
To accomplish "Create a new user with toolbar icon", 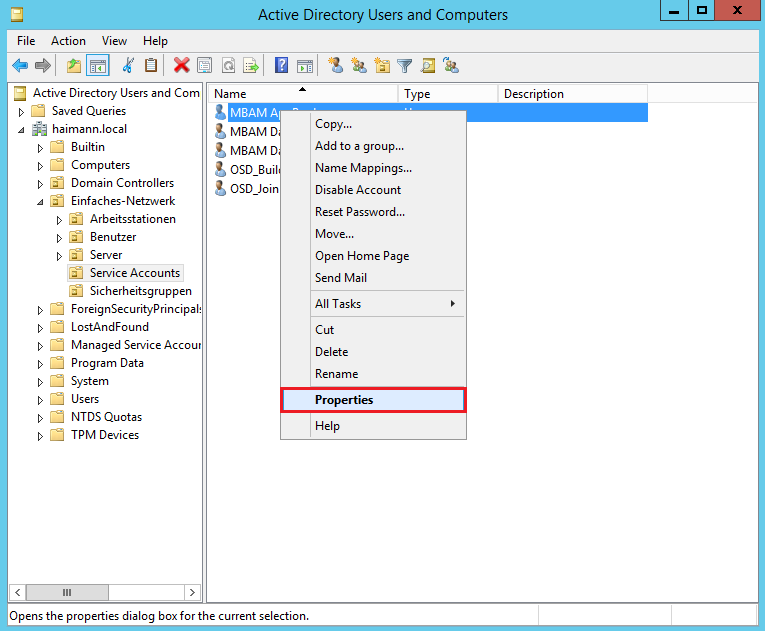I will coord(335,65).
